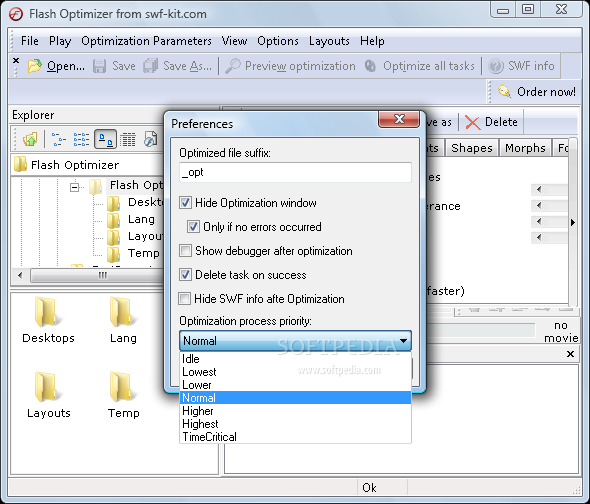Select the list view icon in Explorer

(x=81, y=139)
